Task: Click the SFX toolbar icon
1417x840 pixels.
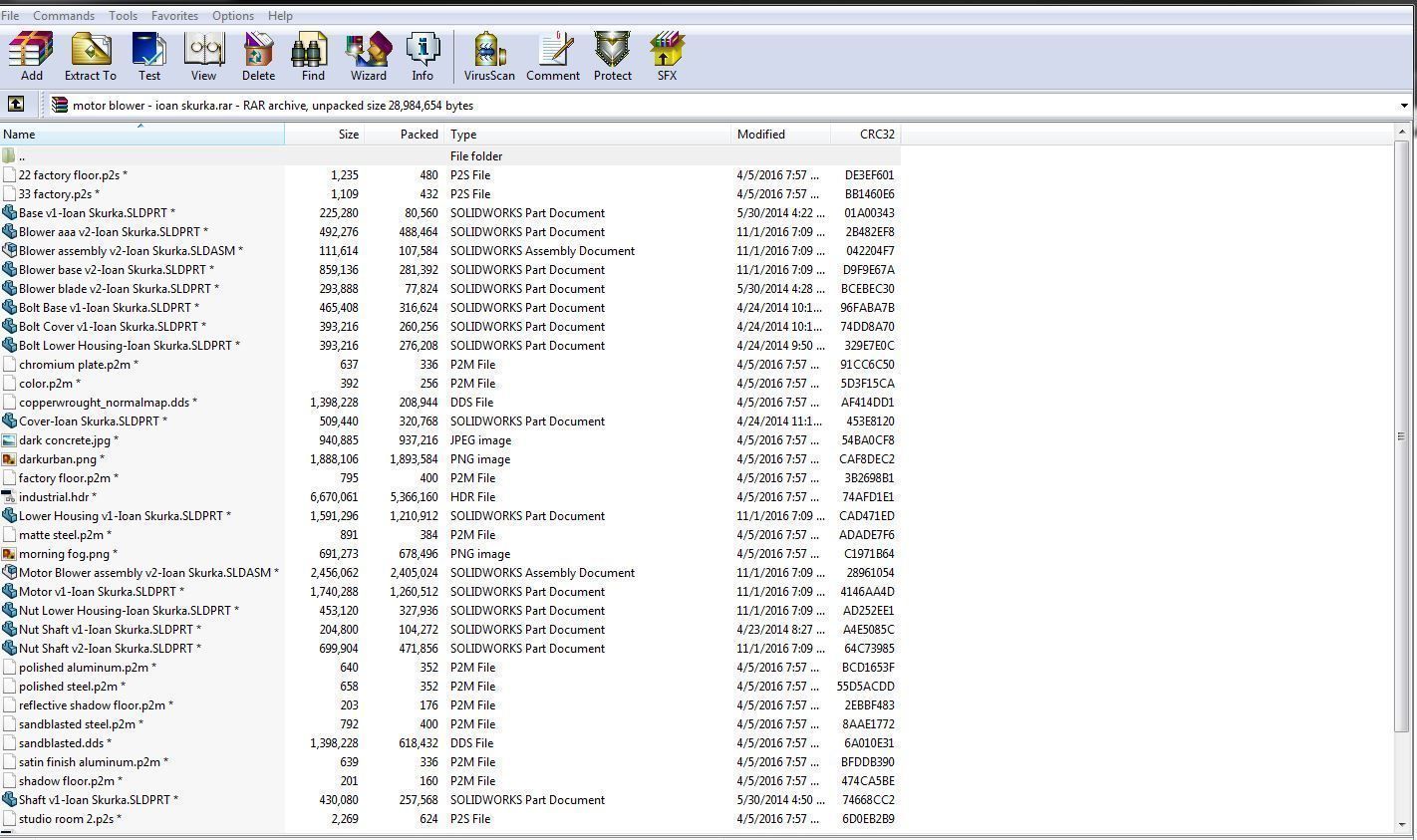Action: click(x=667, y=56)
